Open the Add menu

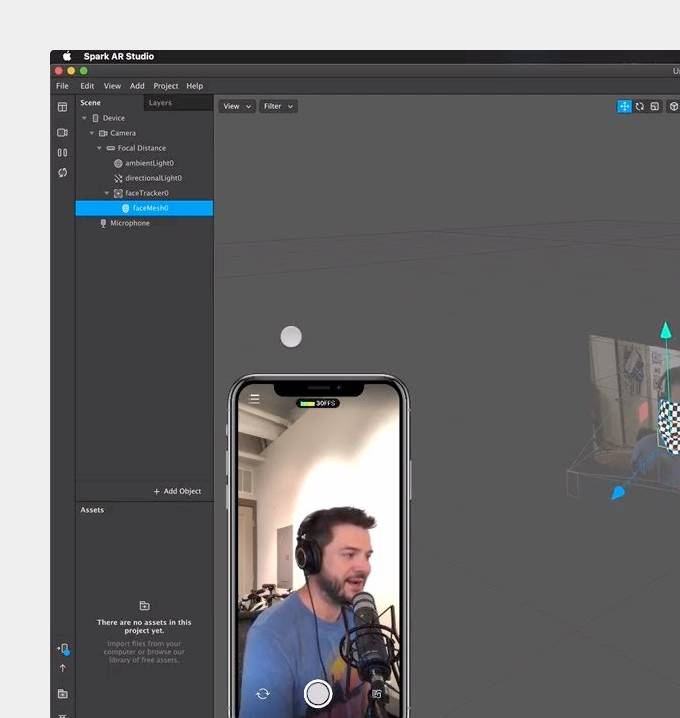137,86
